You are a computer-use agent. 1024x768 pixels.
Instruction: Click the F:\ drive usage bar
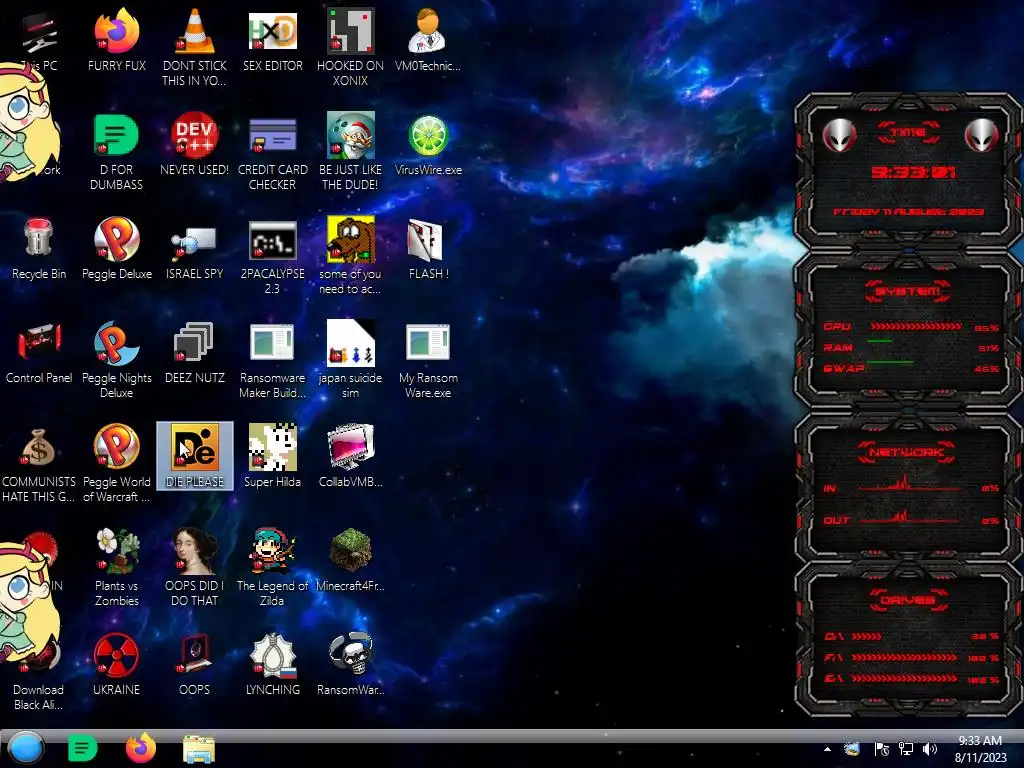coord(904,658)
